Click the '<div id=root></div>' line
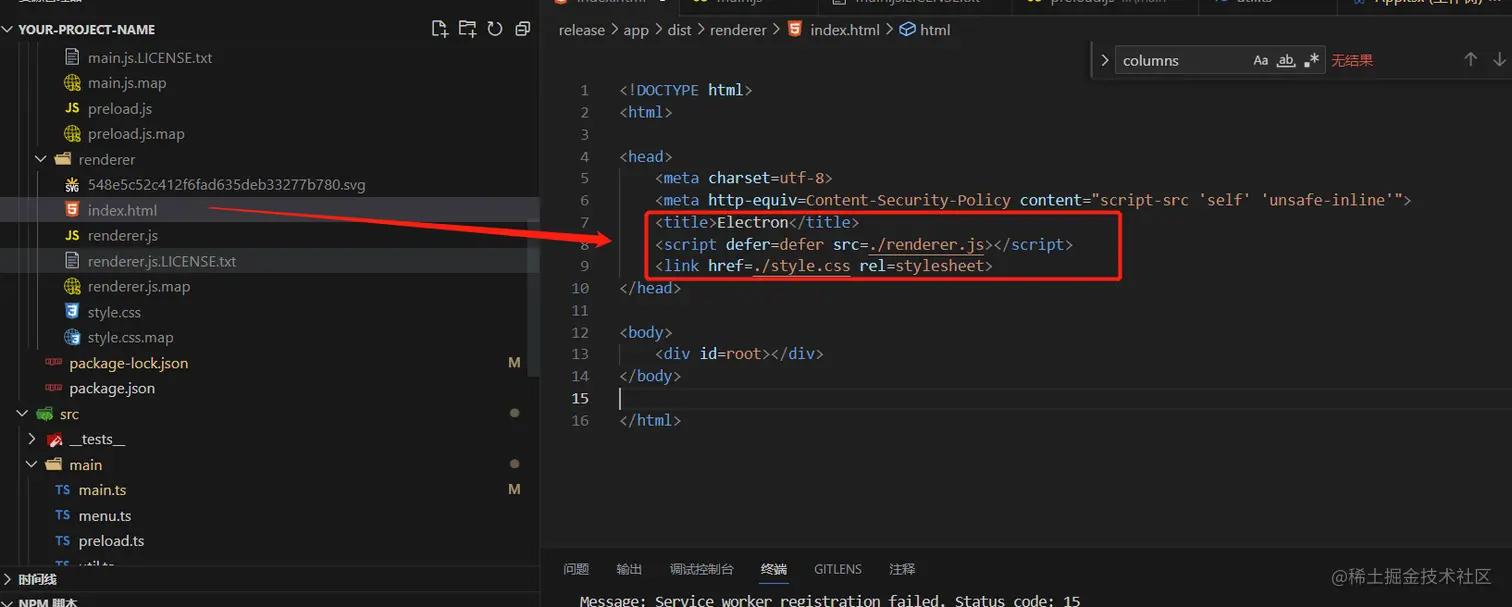Image resolution: width=1512 pixels, height=607 pixels. (x=739, y=354)
